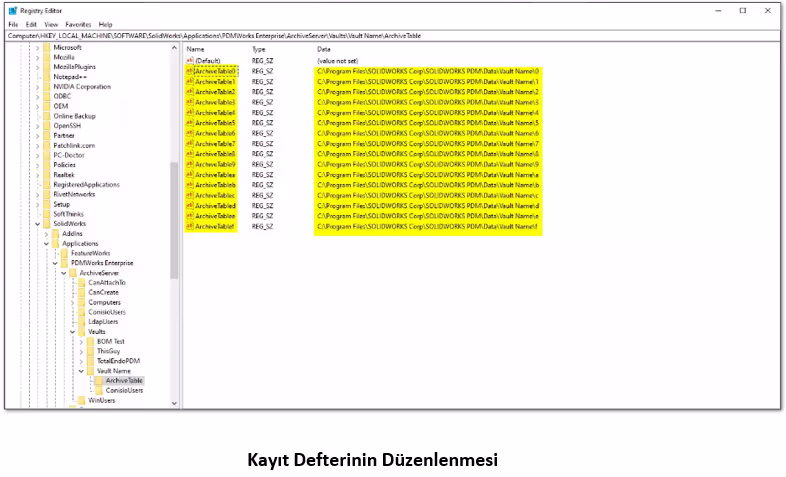Select the RivetNetworks key
This screenshot has height=477, width=786.
(74, 194)
